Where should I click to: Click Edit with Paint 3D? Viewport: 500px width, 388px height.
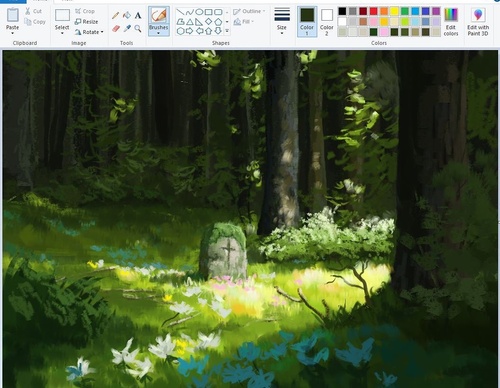(x=478, y=22)
